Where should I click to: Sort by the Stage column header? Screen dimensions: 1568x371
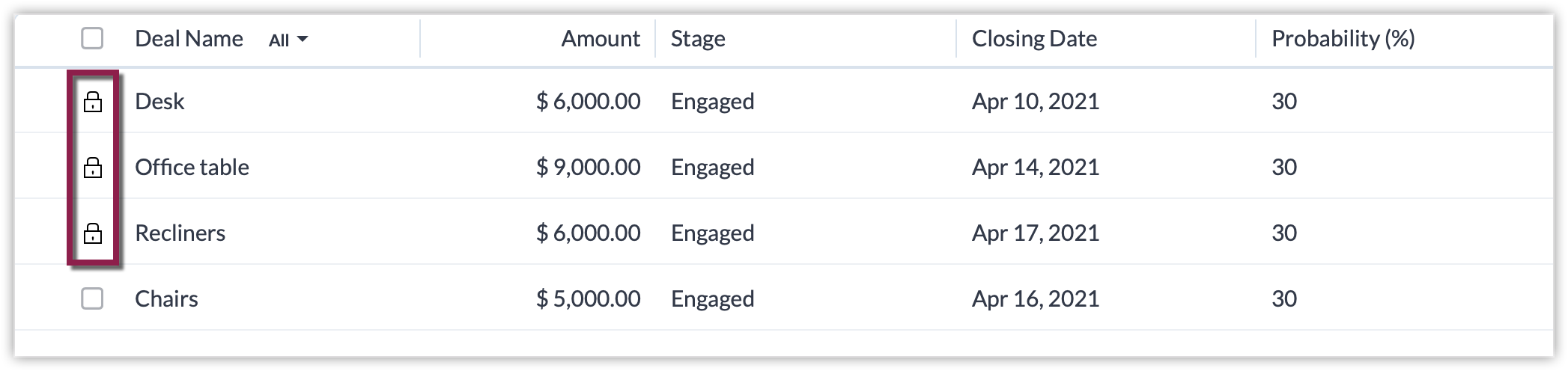click(x=698, y=39)
